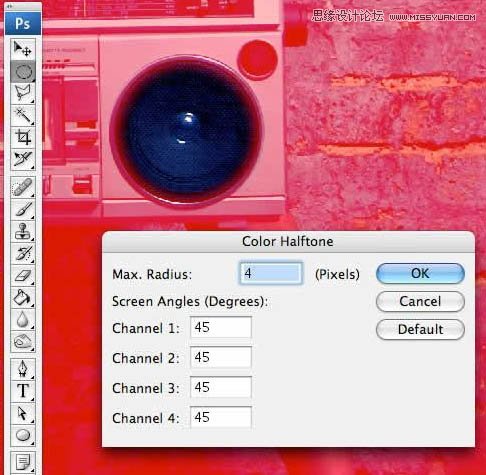Select the Ellipse shape tool
486x475 pixels.
(23, 435)
